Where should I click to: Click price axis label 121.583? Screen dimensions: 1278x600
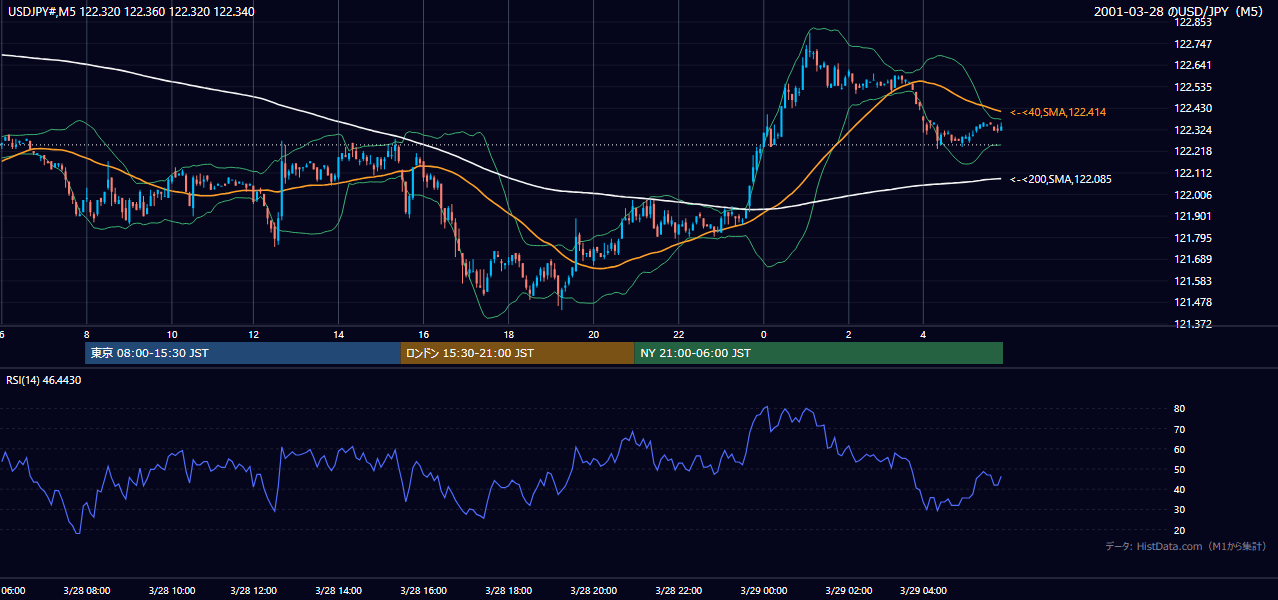[1194, 281]
